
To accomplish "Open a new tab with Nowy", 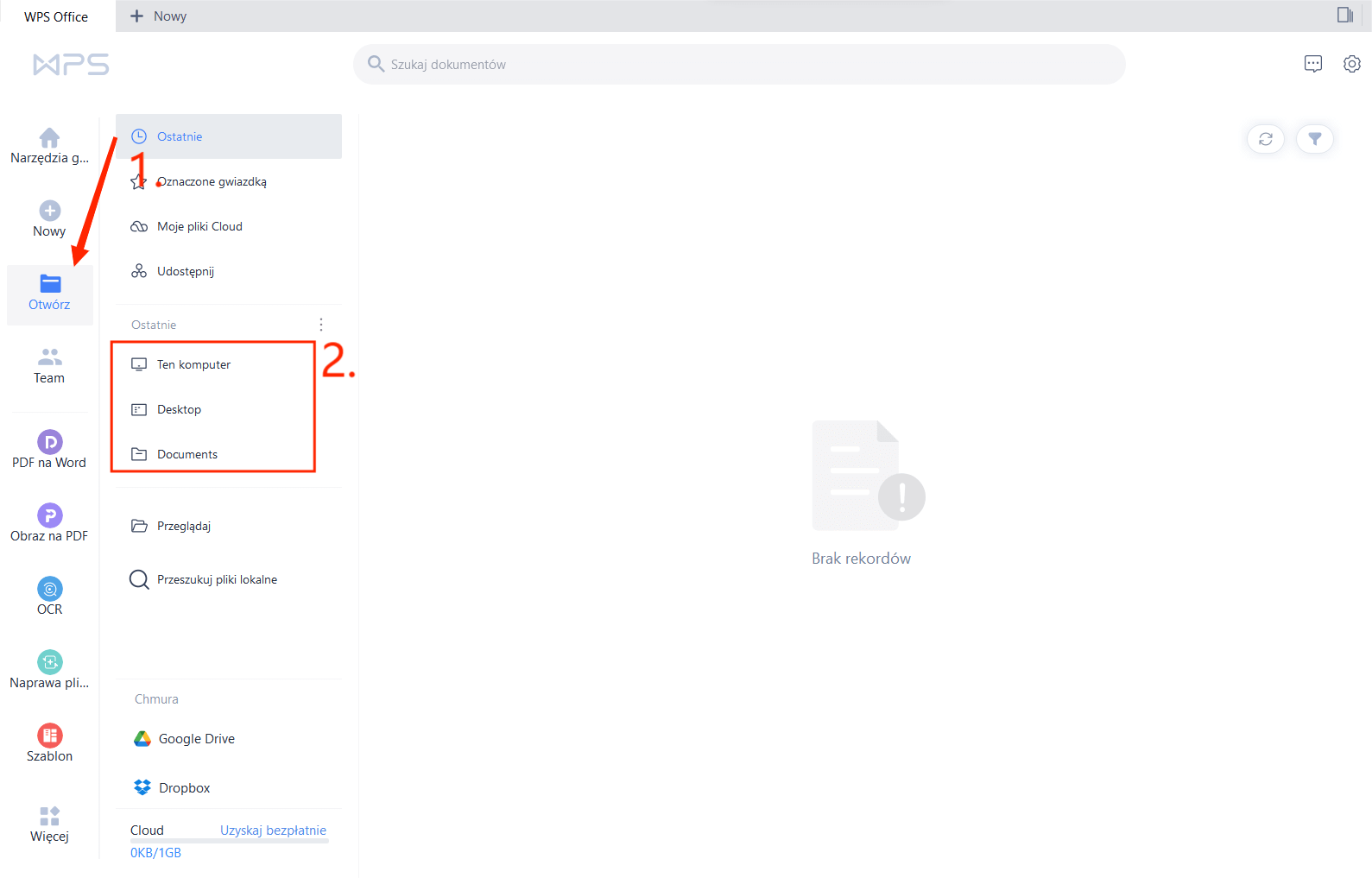I will tap(158, 16).
